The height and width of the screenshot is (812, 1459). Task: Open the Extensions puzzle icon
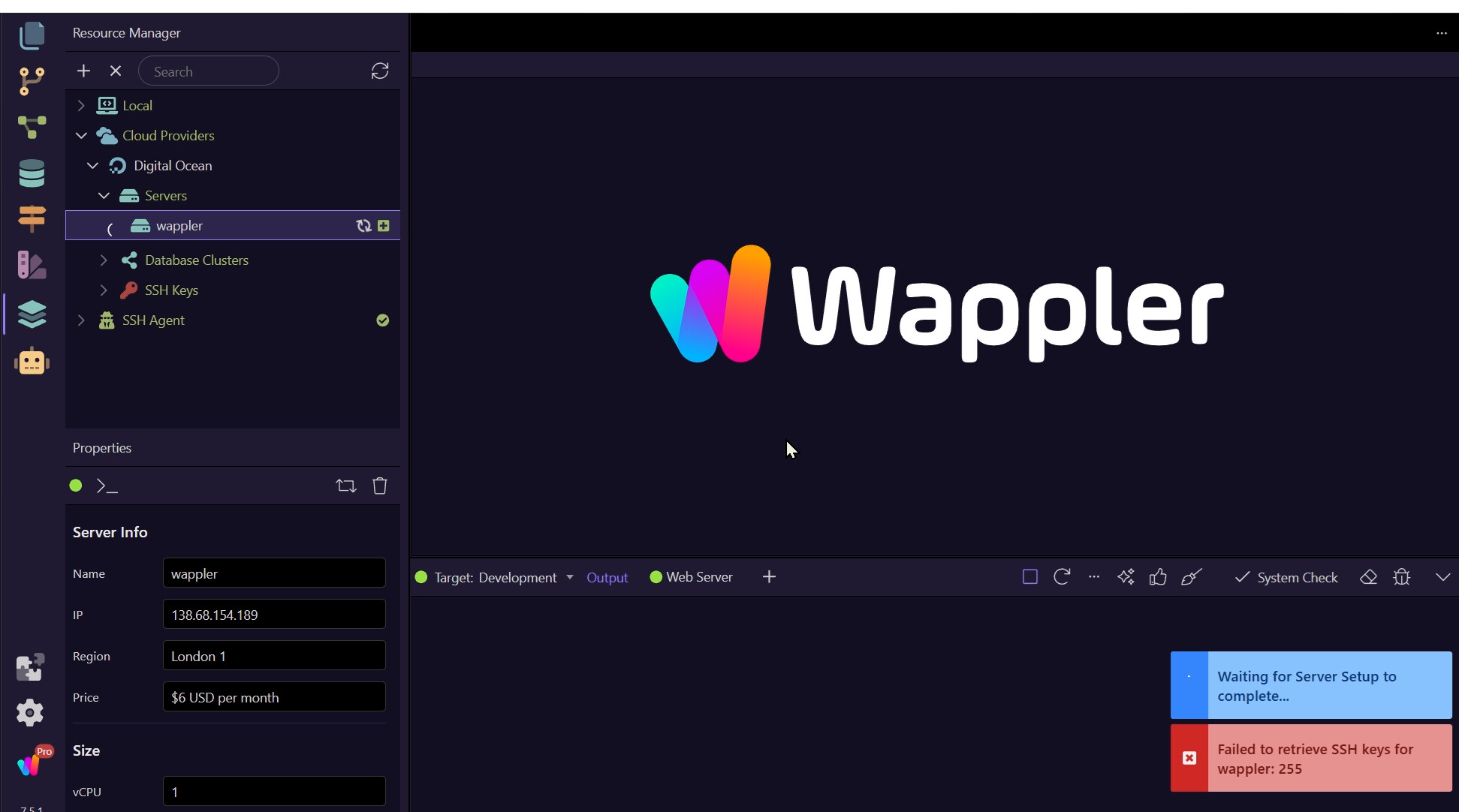pyautogui.click(x=30, y=667)
